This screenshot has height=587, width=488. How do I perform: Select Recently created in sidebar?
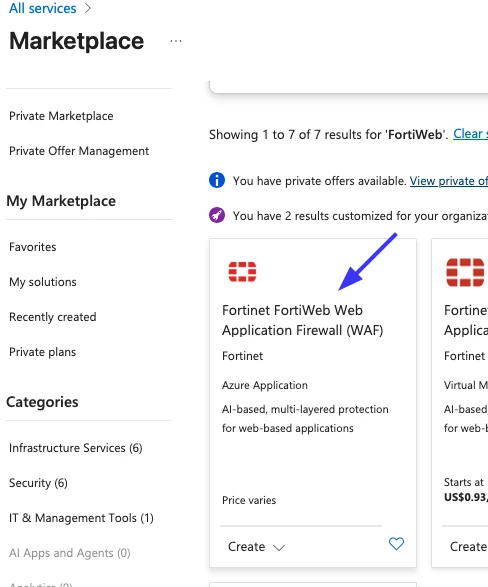coord(53,317)
